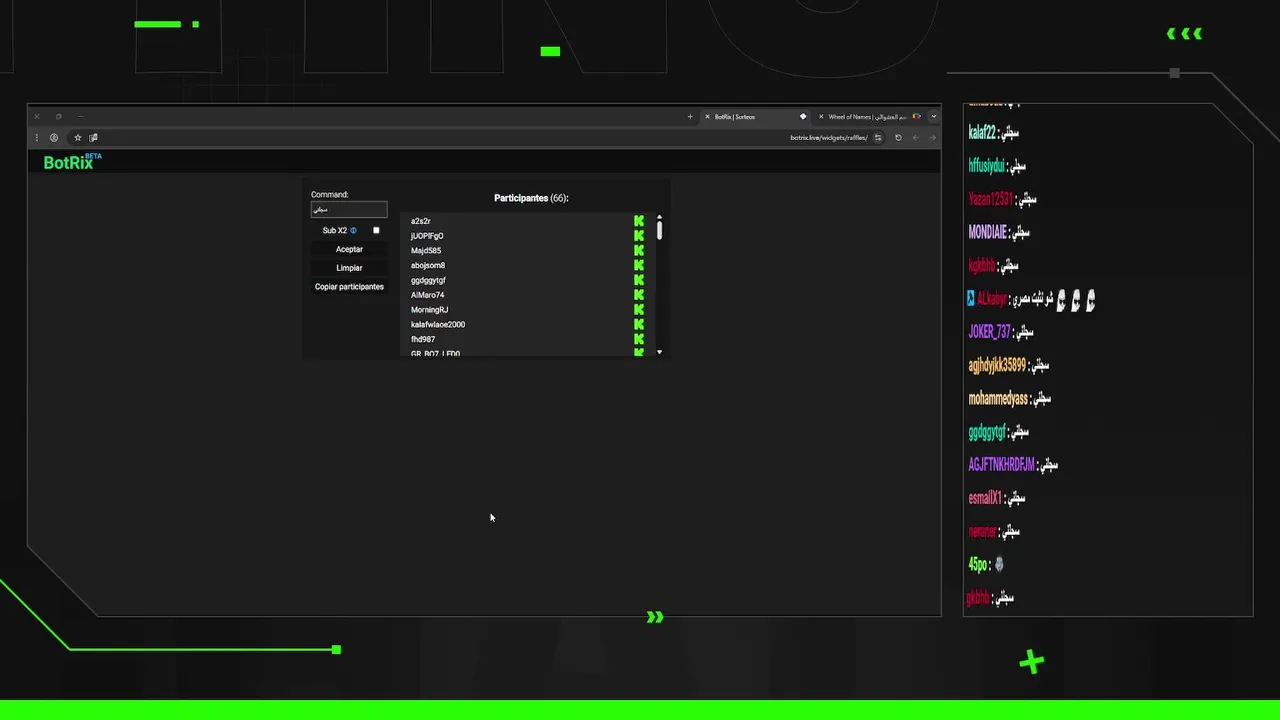Click chat username JOKER_737
The image size is (1280, 720).
(x=990, y=332)
